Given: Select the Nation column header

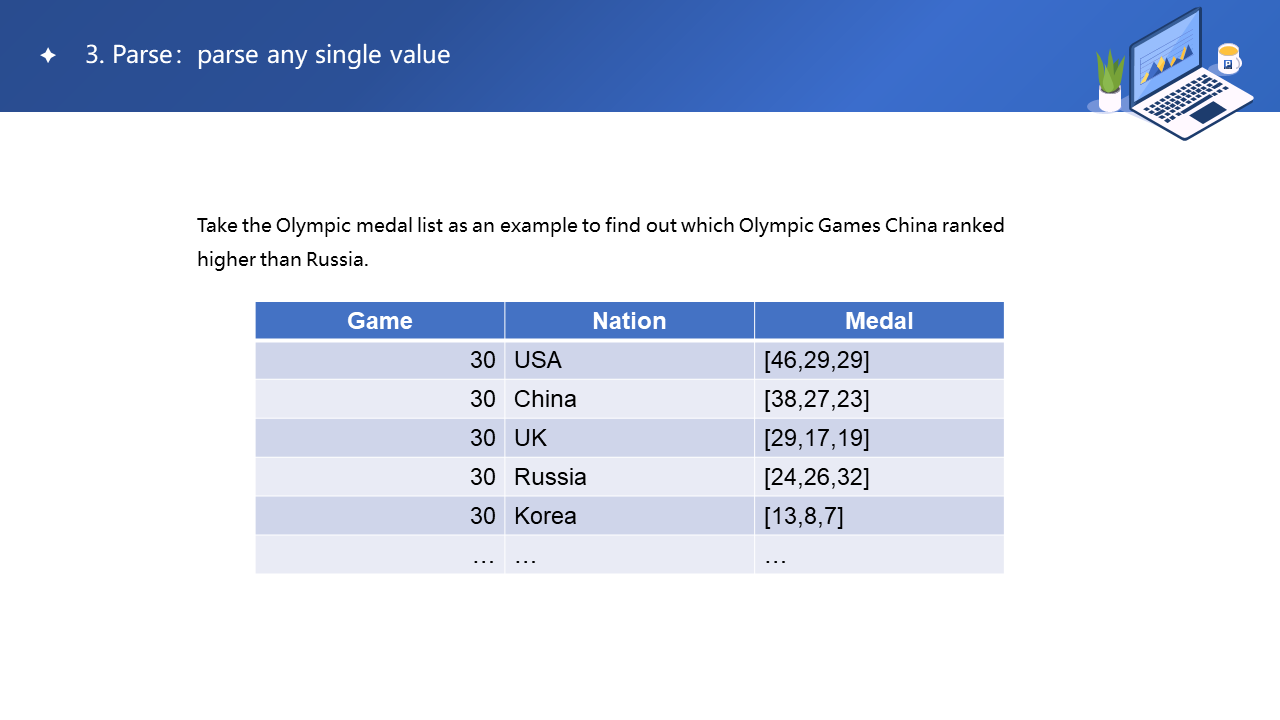Looking at the screenshot, I should 629,321.
